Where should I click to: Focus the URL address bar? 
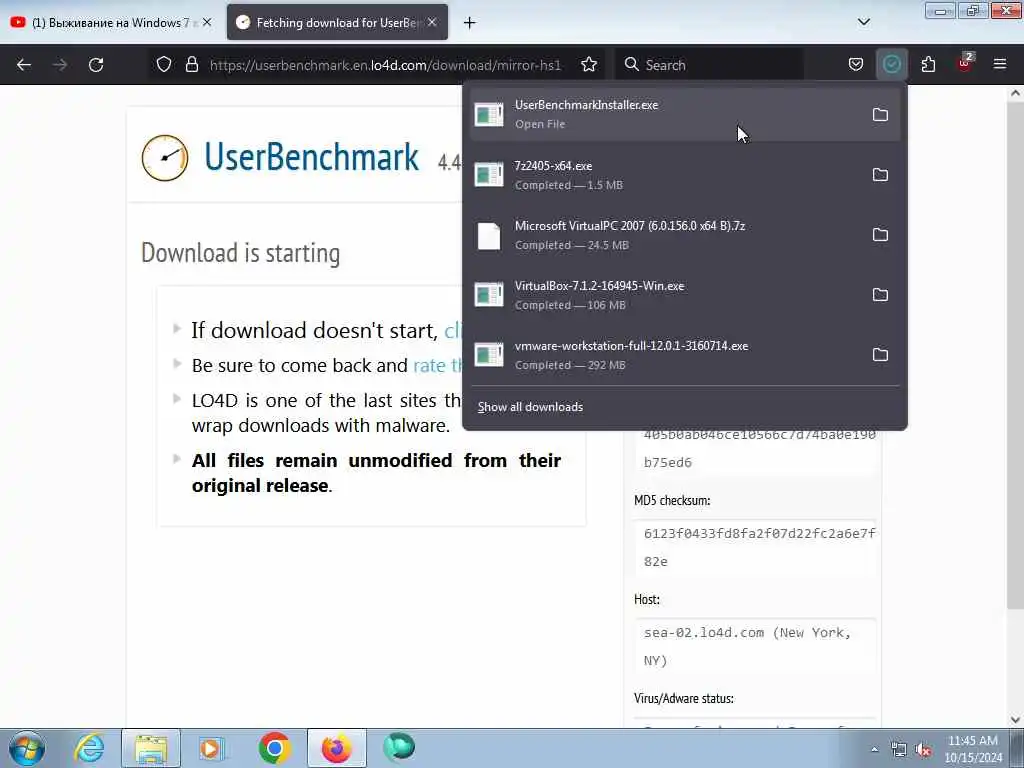coord(385,65)
